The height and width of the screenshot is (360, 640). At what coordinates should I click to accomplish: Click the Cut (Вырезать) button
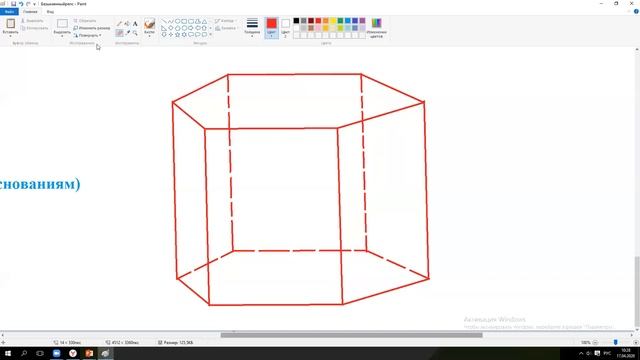(32, 21)
